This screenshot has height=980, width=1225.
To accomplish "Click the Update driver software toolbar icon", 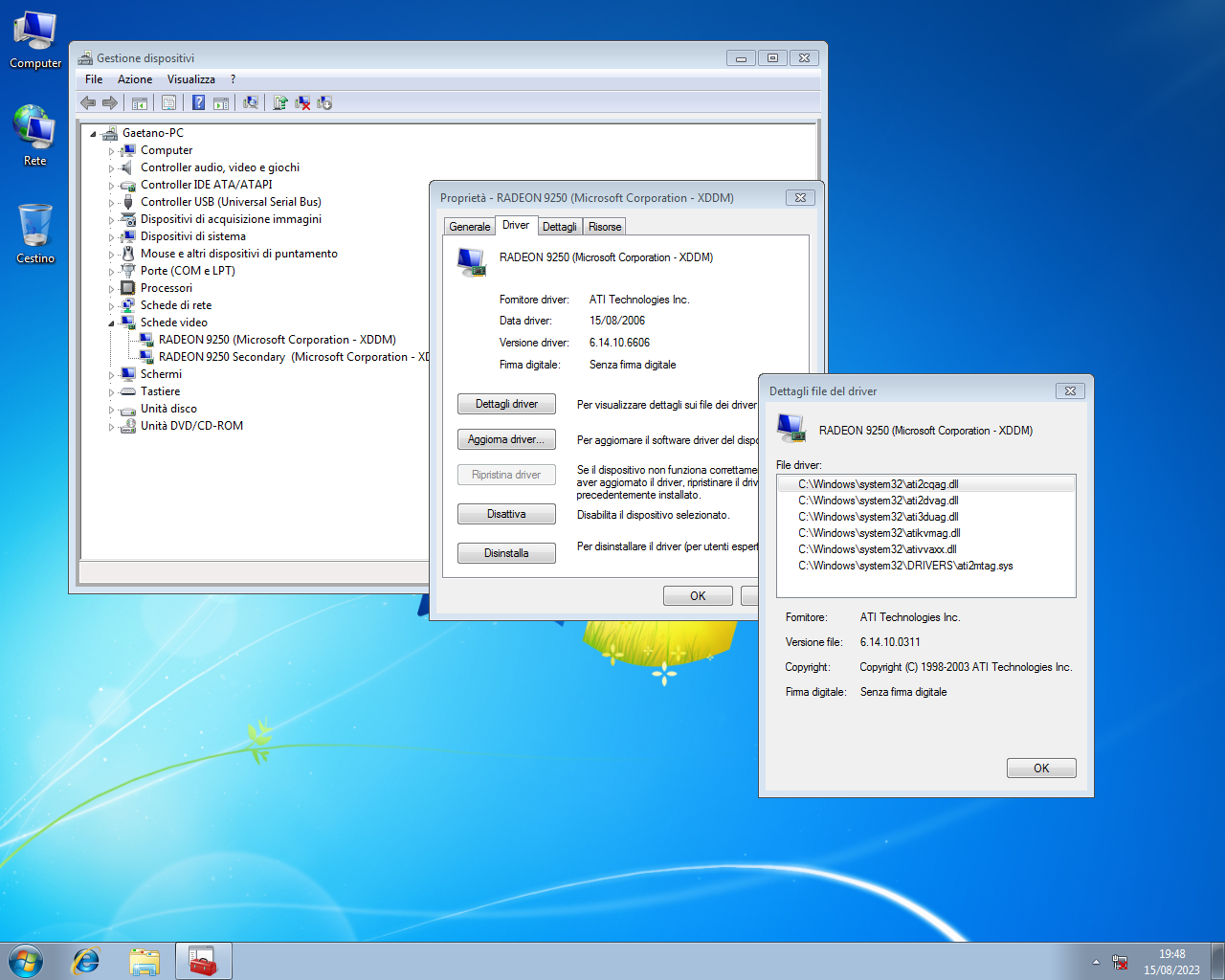I will point(280,102).
